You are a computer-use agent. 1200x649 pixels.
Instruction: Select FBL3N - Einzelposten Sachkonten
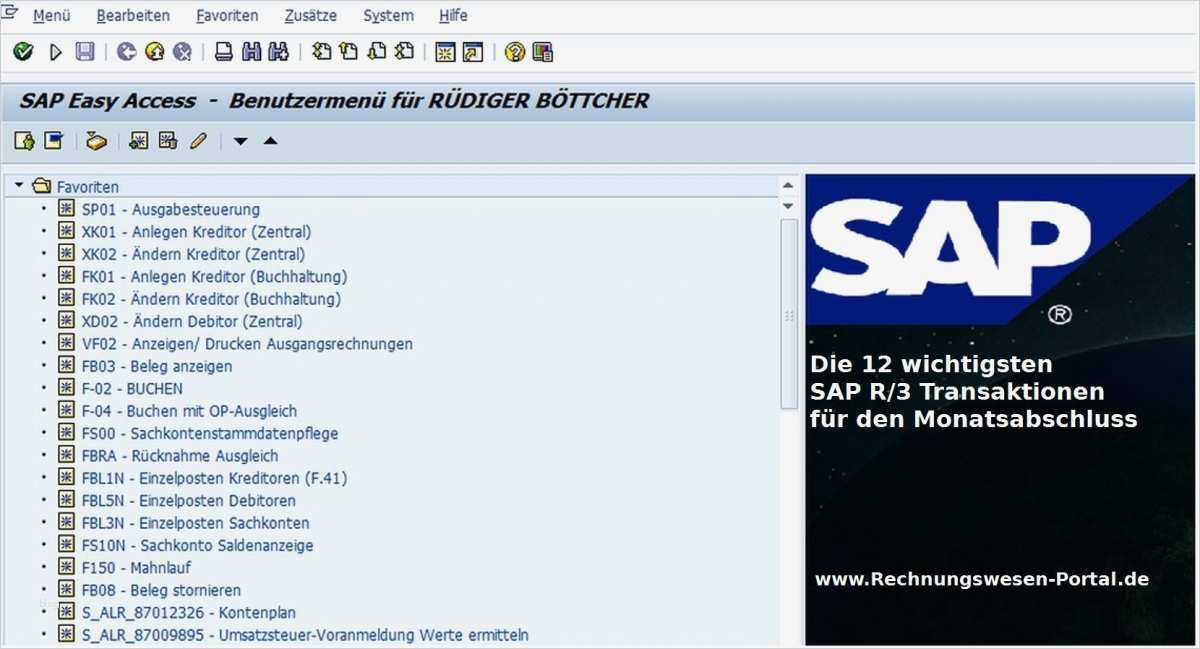click(196, 523)
